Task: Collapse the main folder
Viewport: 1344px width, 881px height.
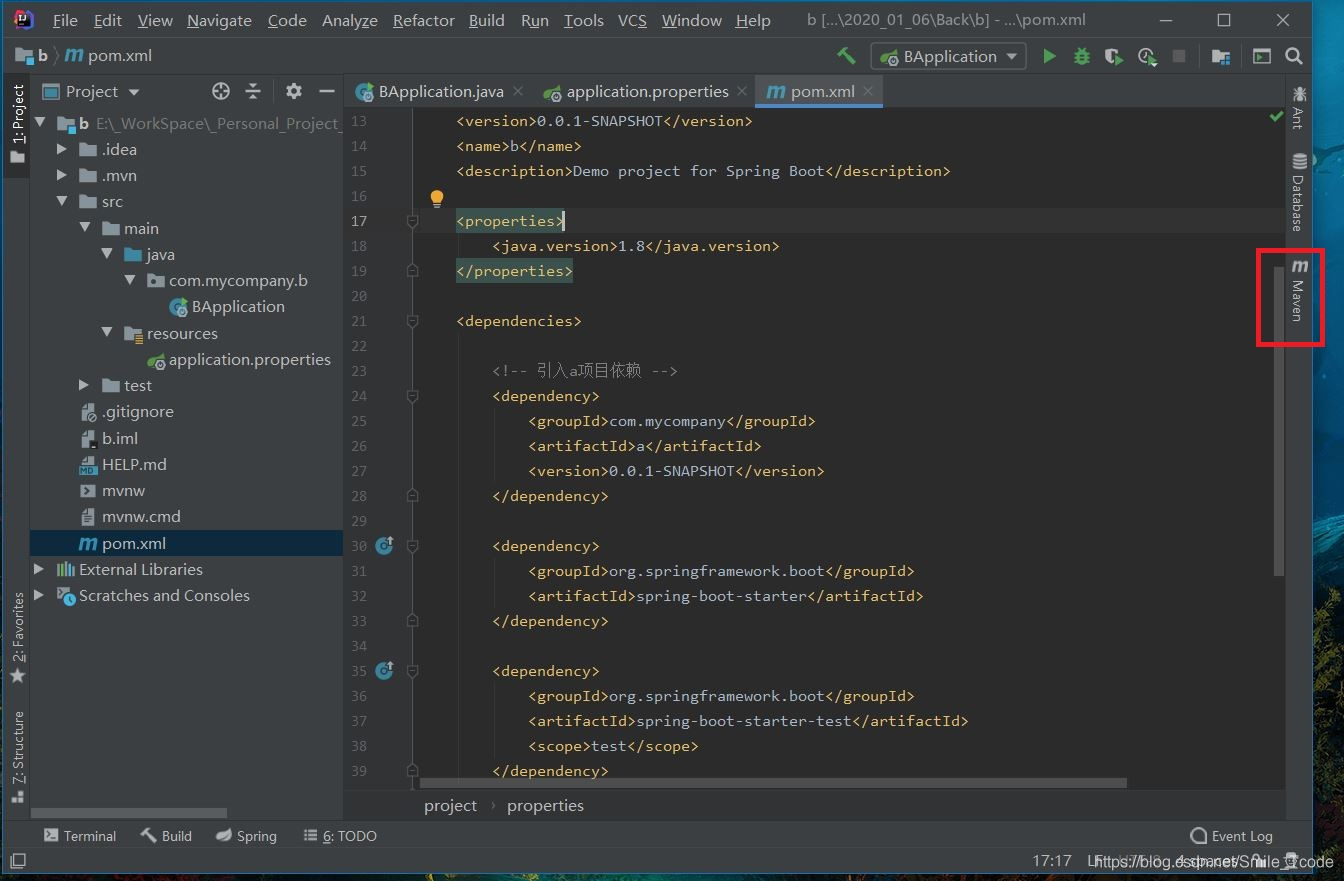Action: pos(85,228)
